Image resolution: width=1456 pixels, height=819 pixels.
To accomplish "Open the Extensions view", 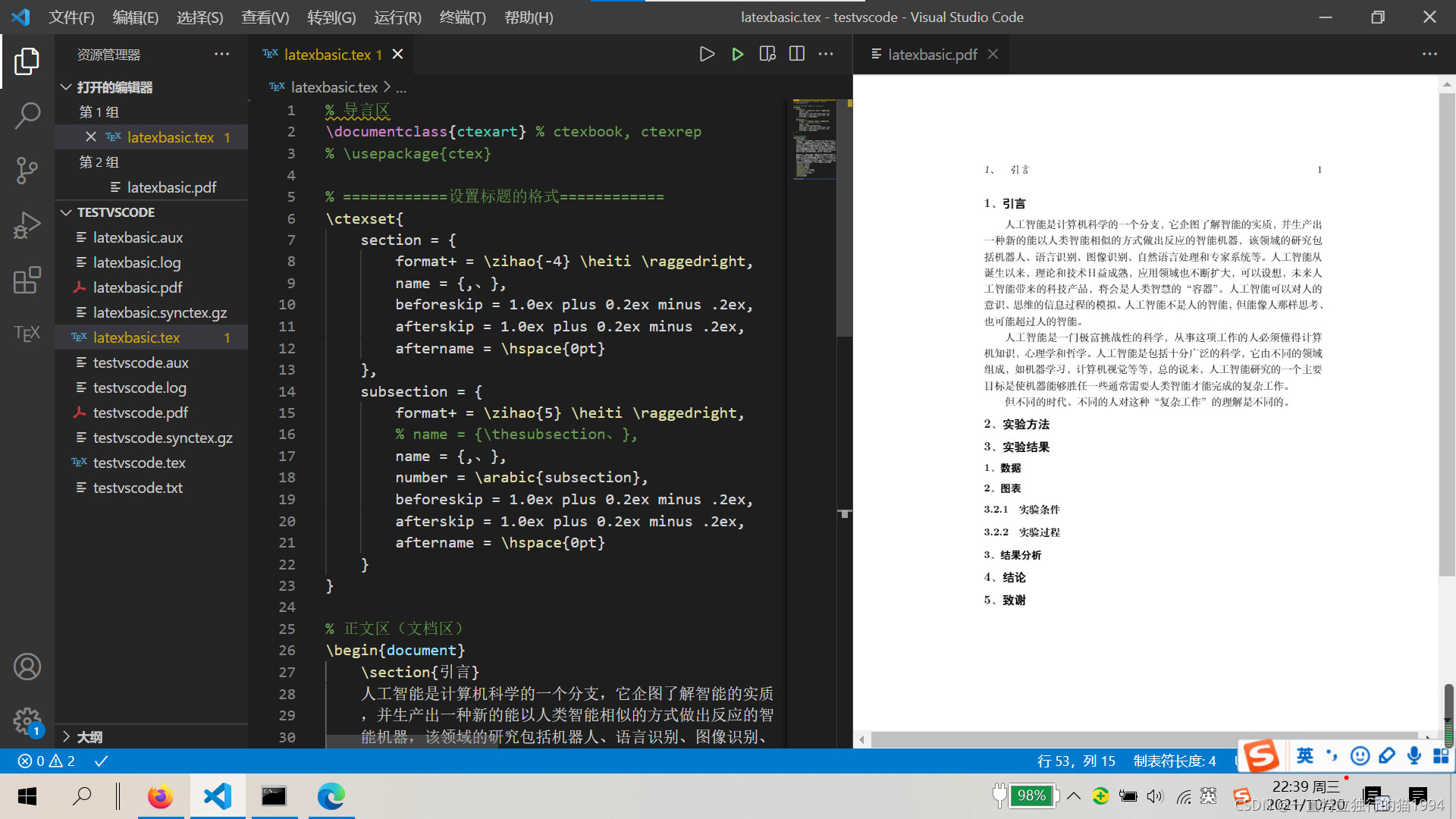I will [27, 280].
